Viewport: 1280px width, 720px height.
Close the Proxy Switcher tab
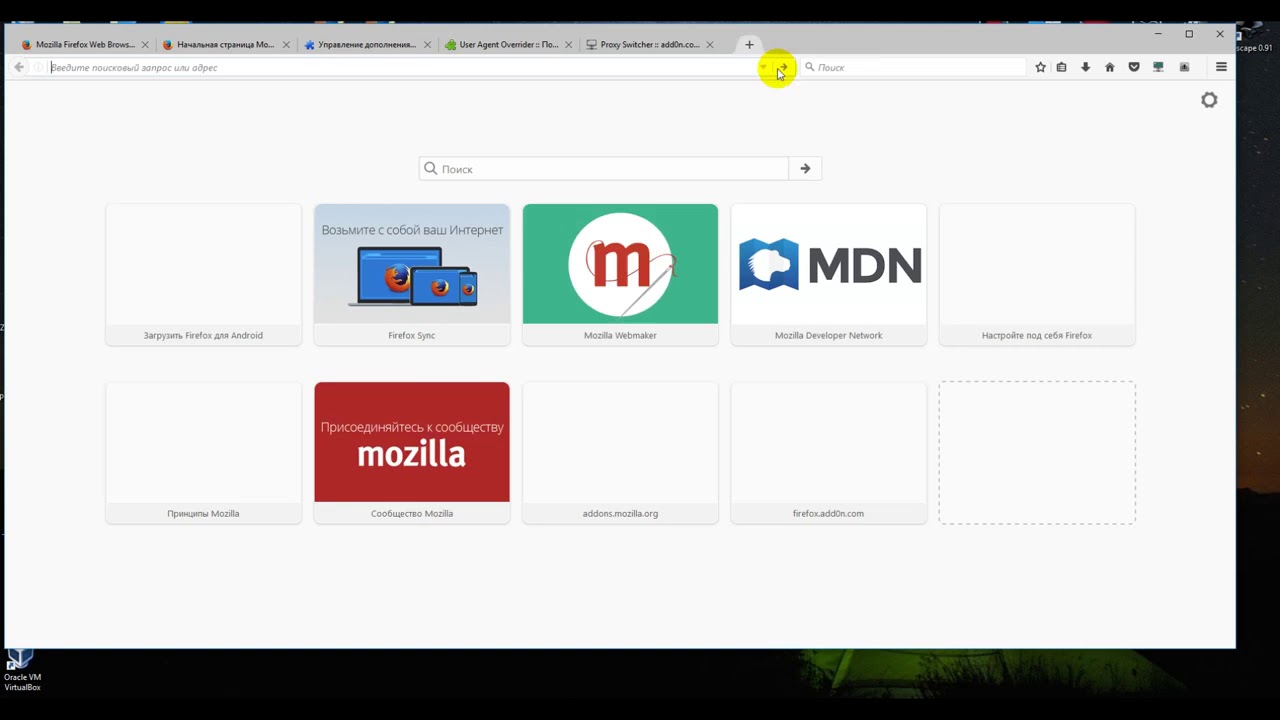(x=710, y=44)
